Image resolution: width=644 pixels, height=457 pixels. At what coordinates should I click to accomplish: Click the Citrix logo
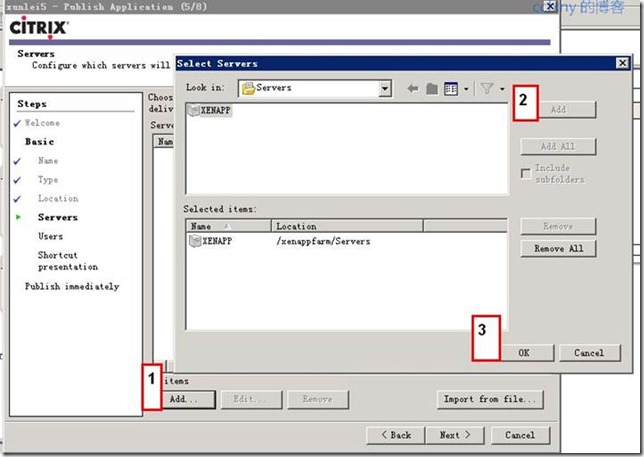pos(39,28)
